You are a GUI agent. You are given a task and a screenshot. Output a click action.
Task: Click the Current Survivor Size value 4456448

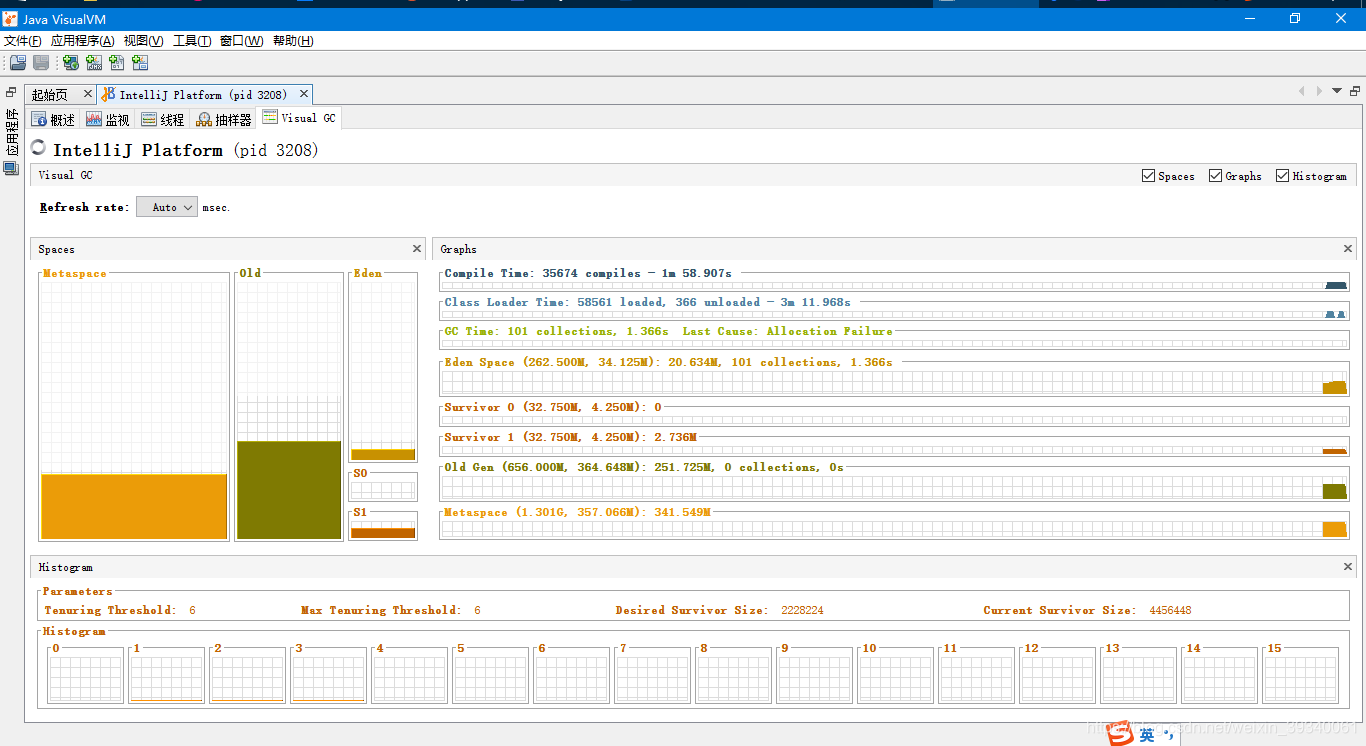click(x=1170, y=610)
